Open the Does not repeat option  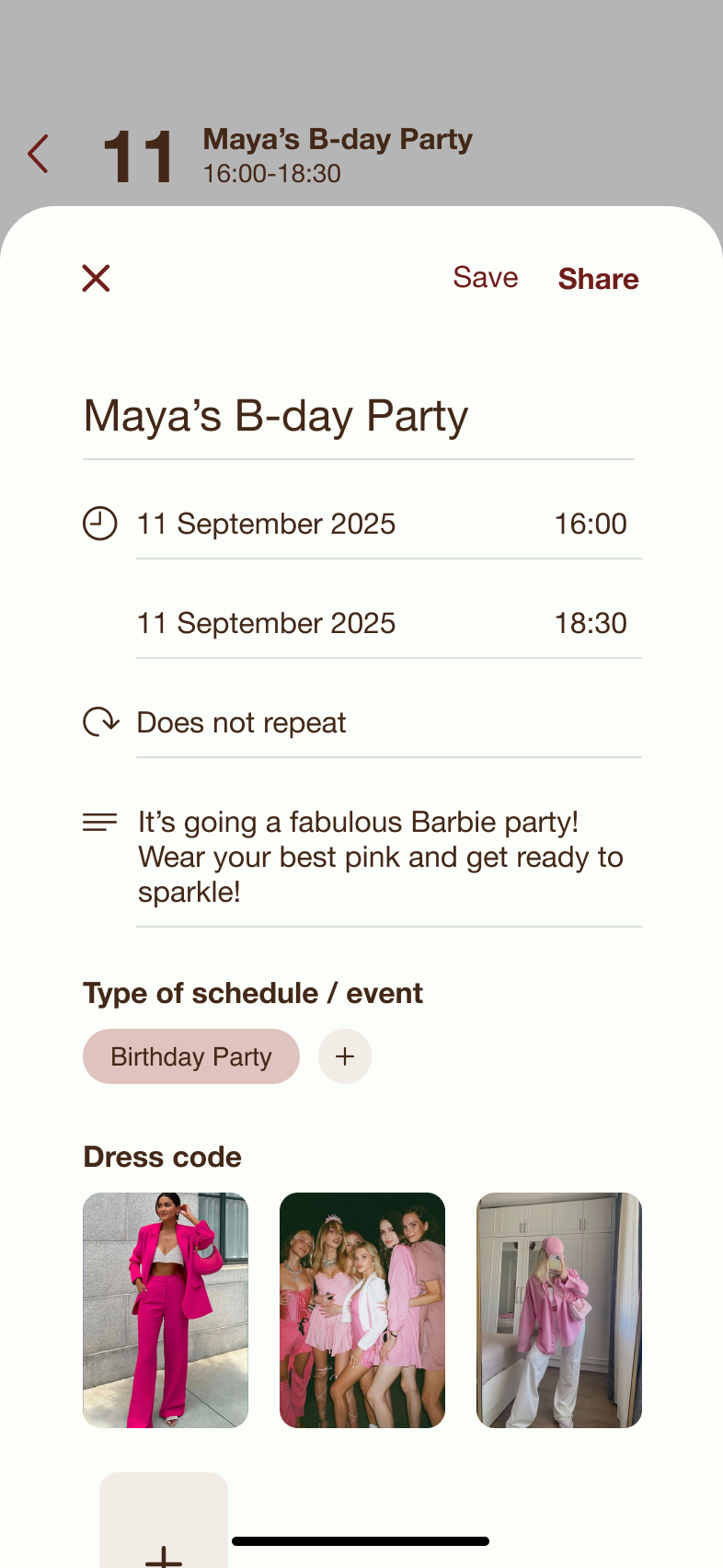(x=241, y=723)
